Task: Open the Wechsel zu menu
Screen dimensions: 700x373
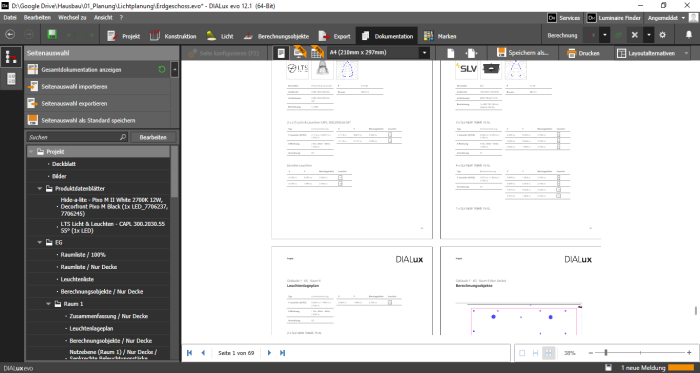Action: point(72,18)
